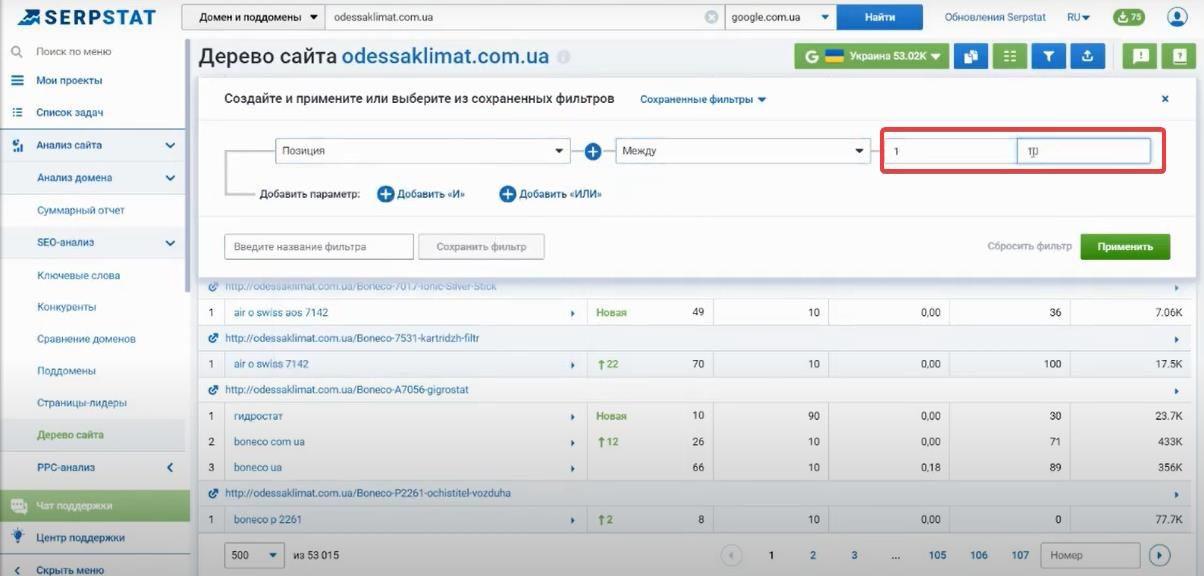This screenshot has height=576, width=1204.
Task: Open Список задач in the sidebar
Action: pyautogui.click(x=70, y=113)
